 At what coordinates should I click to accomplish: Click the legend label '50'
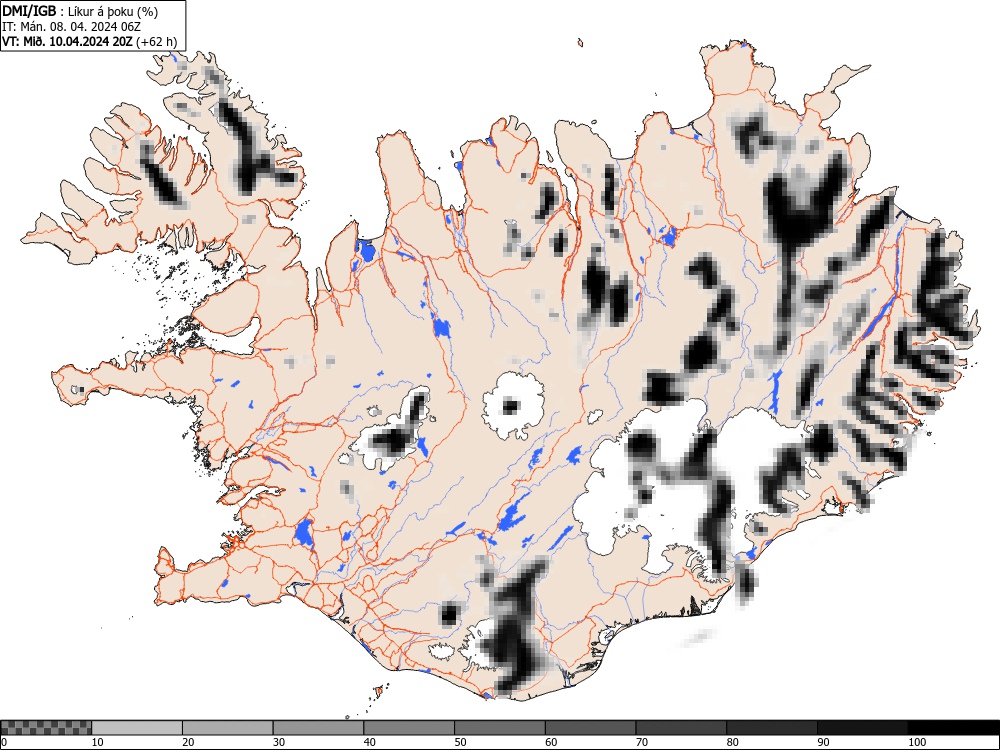460,742
